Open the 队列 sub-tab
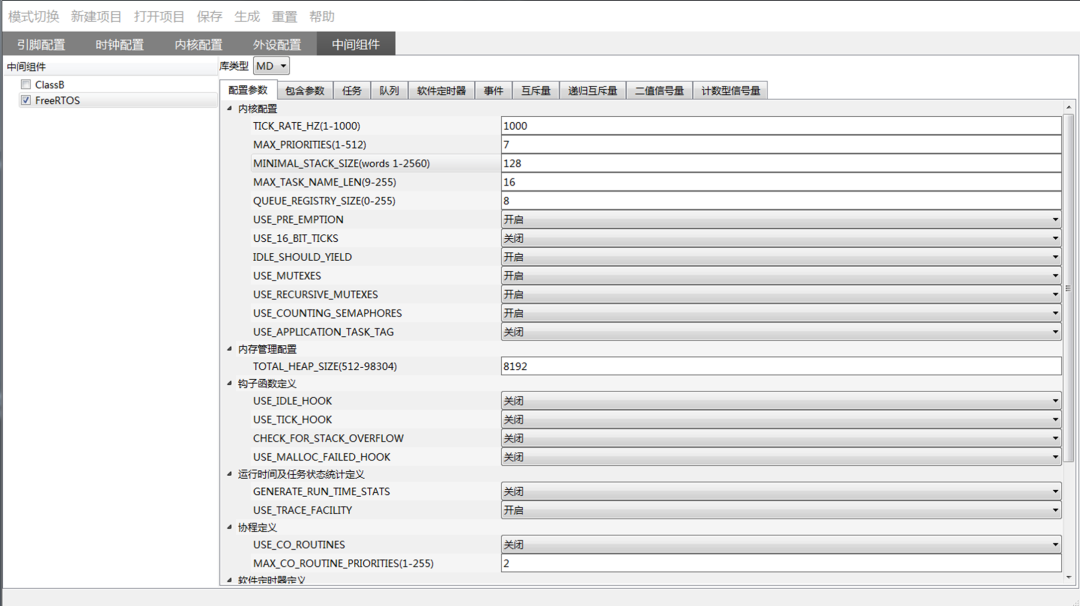This screenshot has width=1080, height=606. [389, 91]
